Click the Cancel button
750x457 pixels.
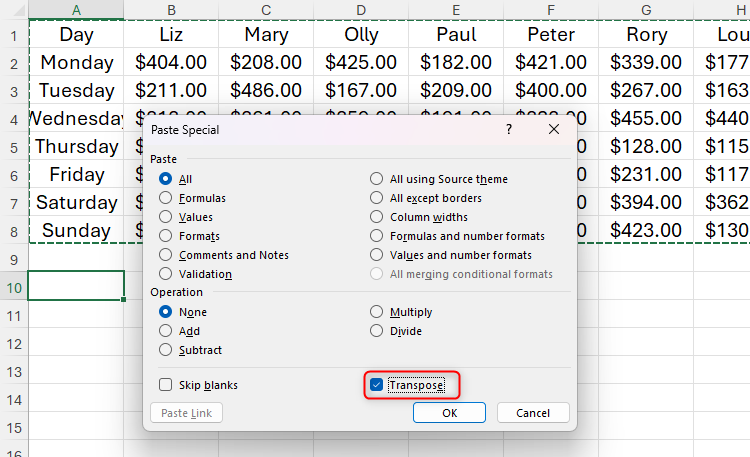click(532, 413)
